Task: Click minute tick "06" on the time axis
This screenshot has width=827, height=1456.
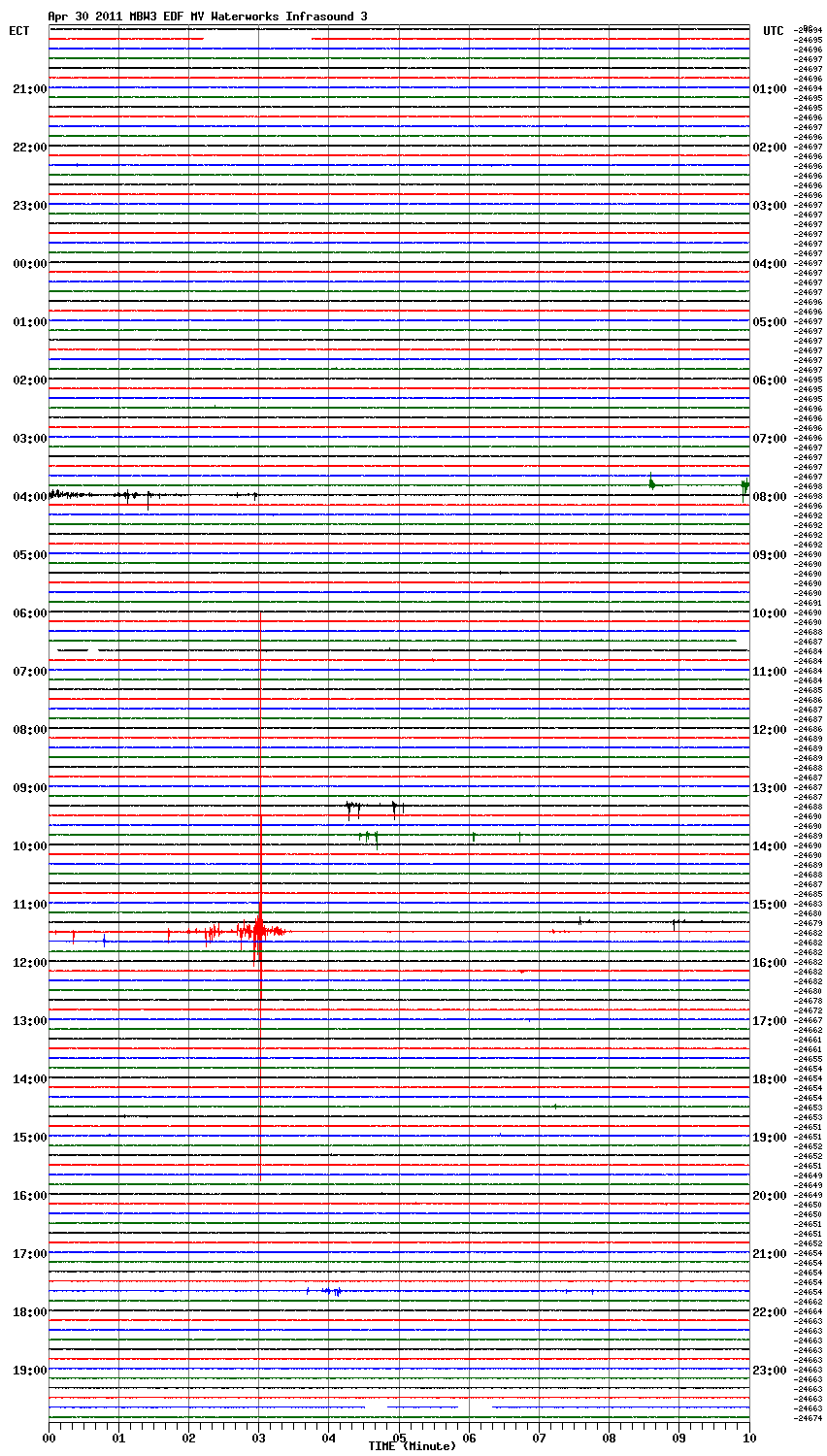Action: click(469, 1437)
